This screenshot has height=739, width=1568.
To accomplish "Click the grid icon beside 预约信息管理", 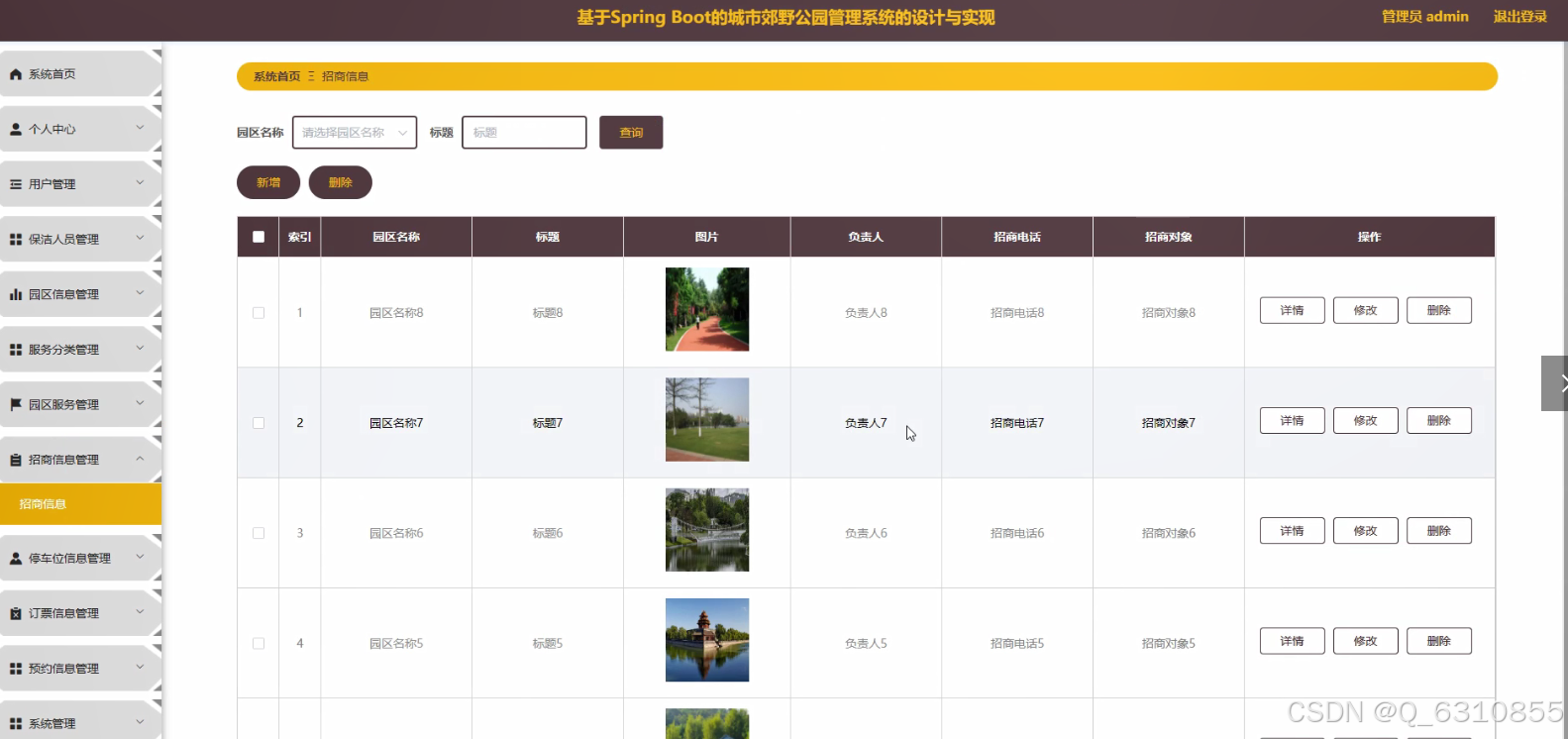I will point(16,669).
